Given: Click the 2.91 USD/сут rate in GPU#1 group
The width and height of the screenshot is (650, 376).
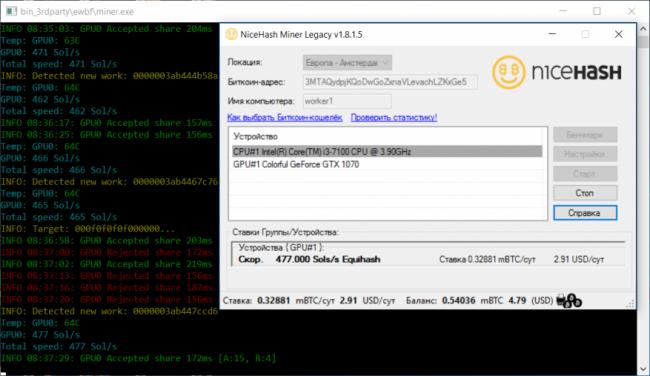Looking at the screenshot, I should (579, 260).
